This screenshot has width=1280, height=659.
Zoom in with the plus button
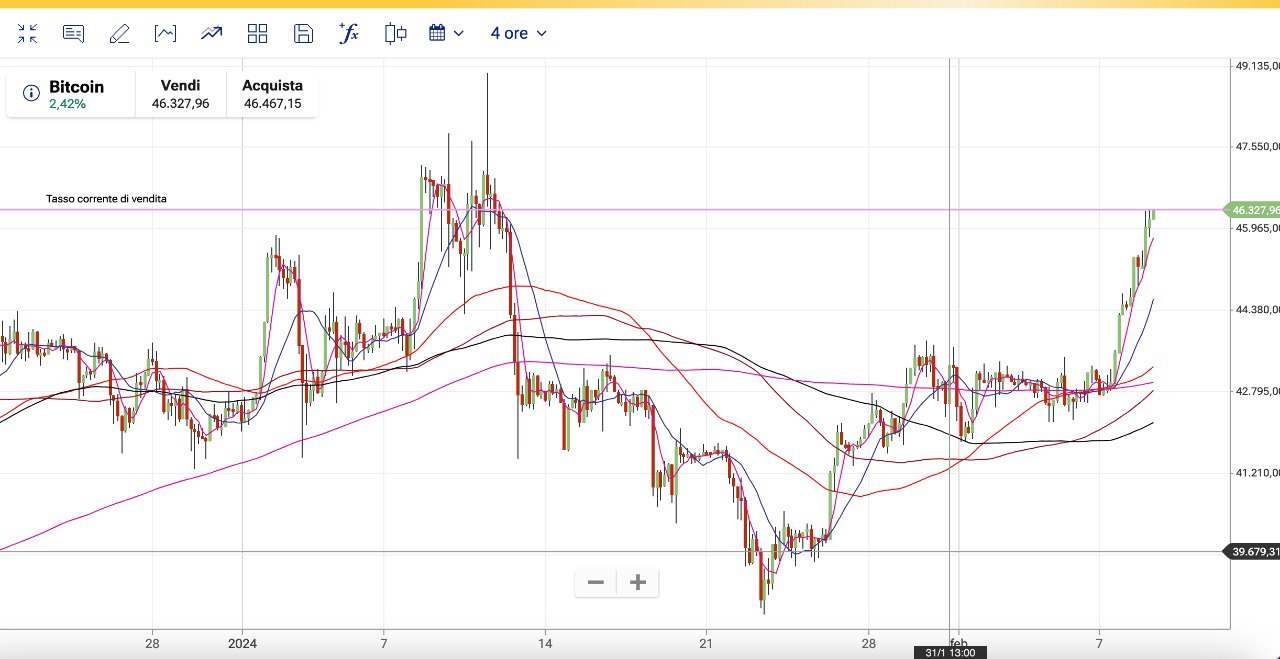(638, 582)
